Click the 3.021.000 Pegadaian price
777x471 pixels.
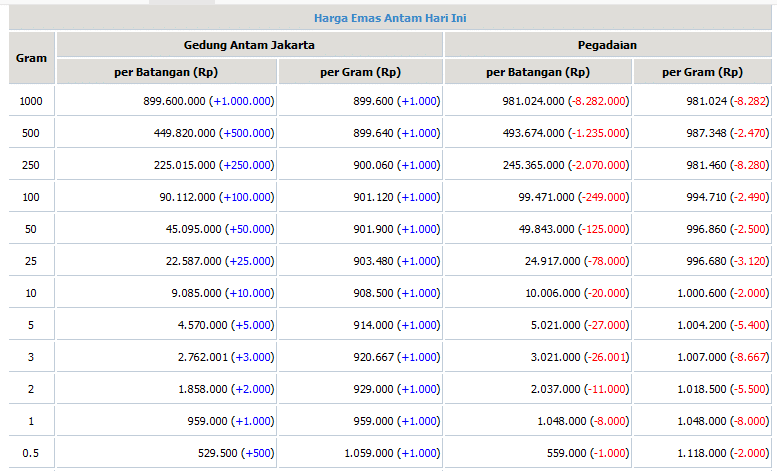[555, 357]
